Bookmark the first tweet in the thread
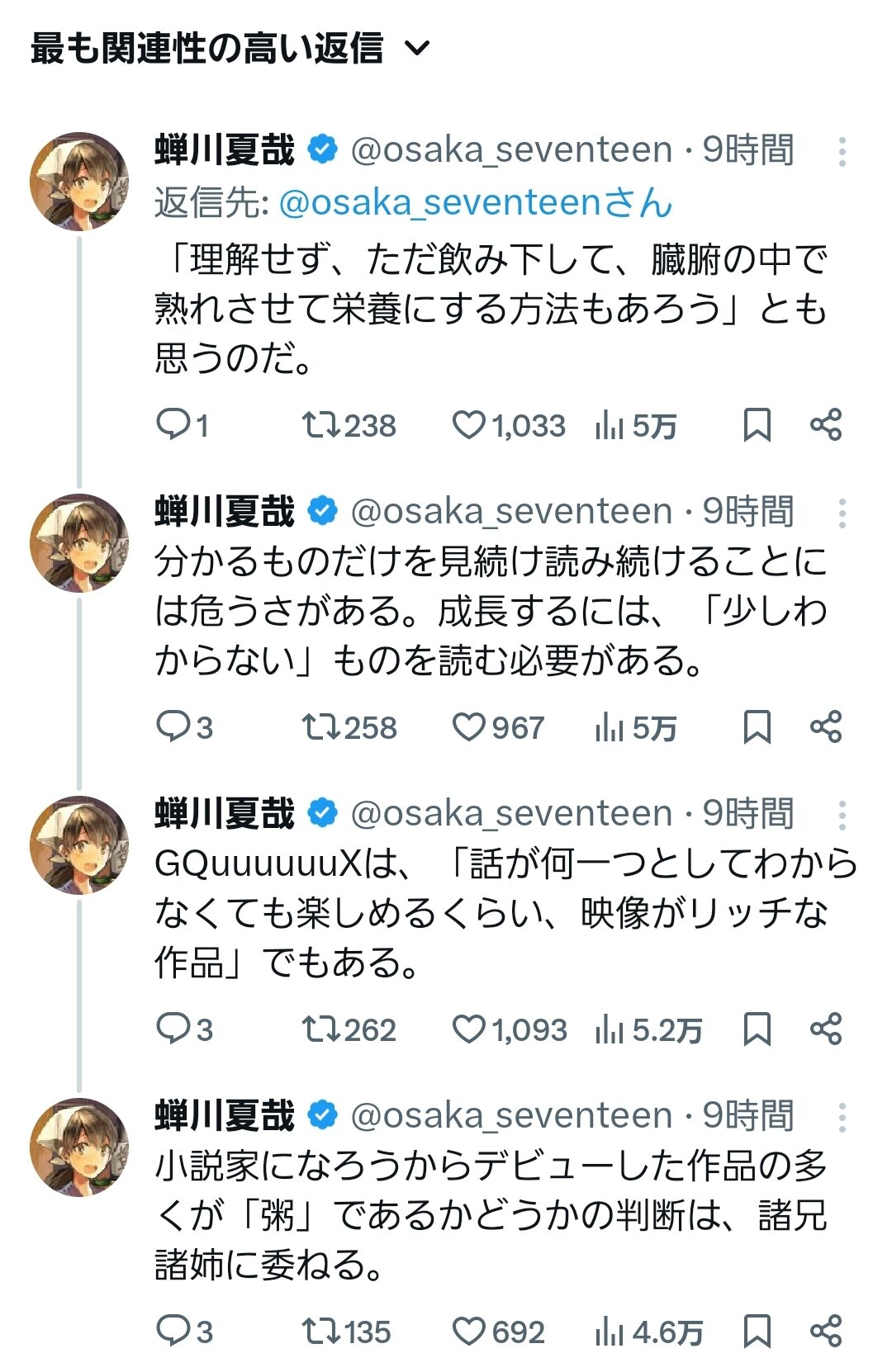This screenshot has height=1372, width=892. point(757,425)
